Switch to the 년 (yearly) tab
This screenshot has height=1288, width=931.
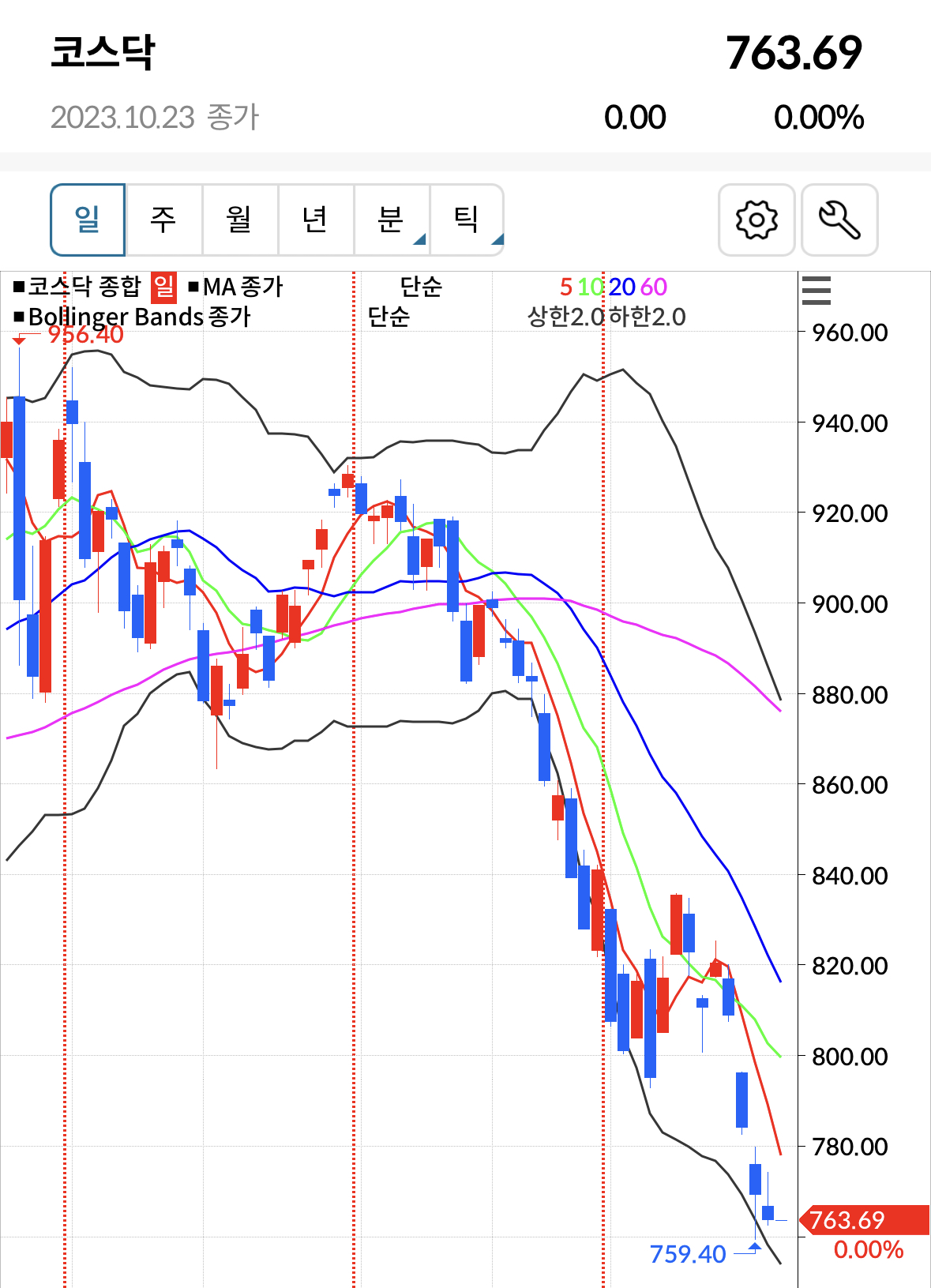pyautogui.click(x=315, y=220)
